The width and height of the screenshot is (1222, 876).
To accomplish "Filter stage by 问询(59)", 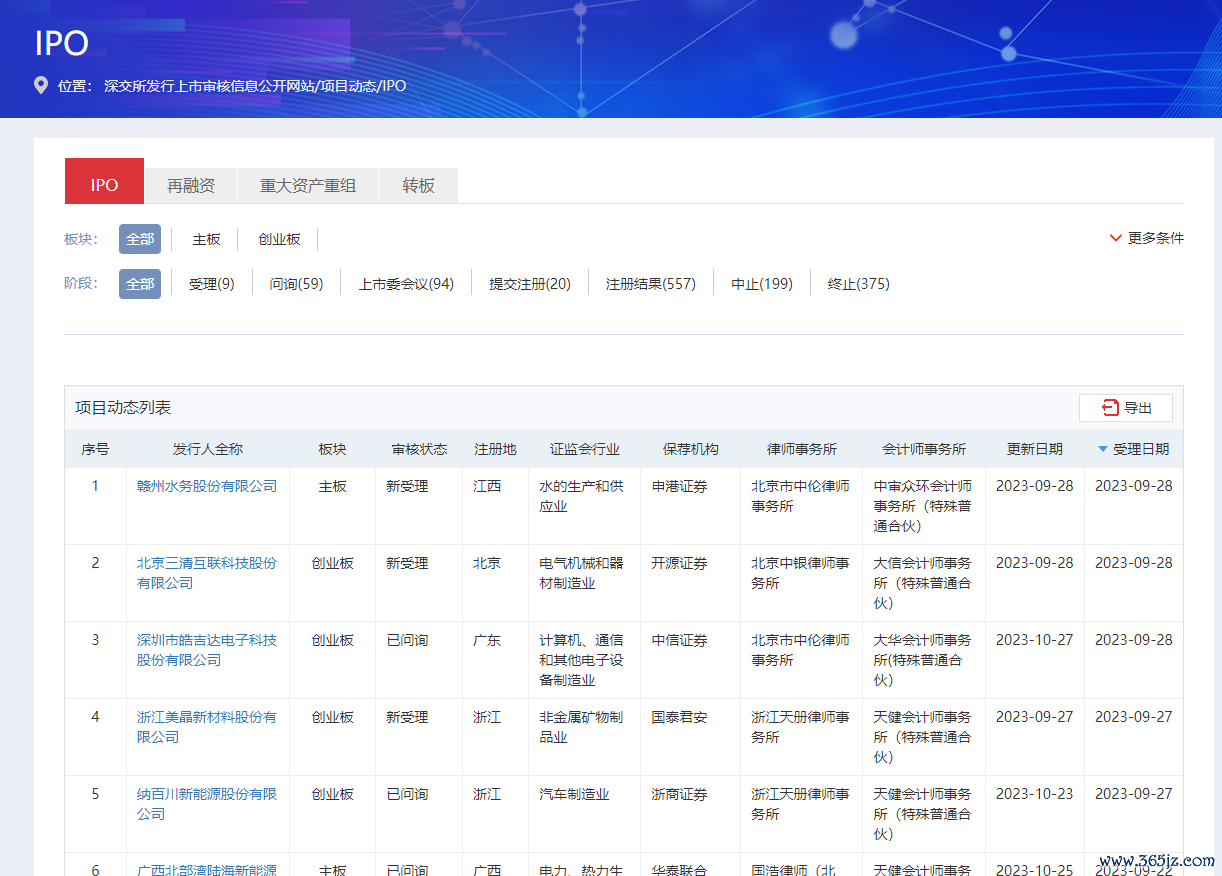I will pyautogui.click(x=297, y=284).
